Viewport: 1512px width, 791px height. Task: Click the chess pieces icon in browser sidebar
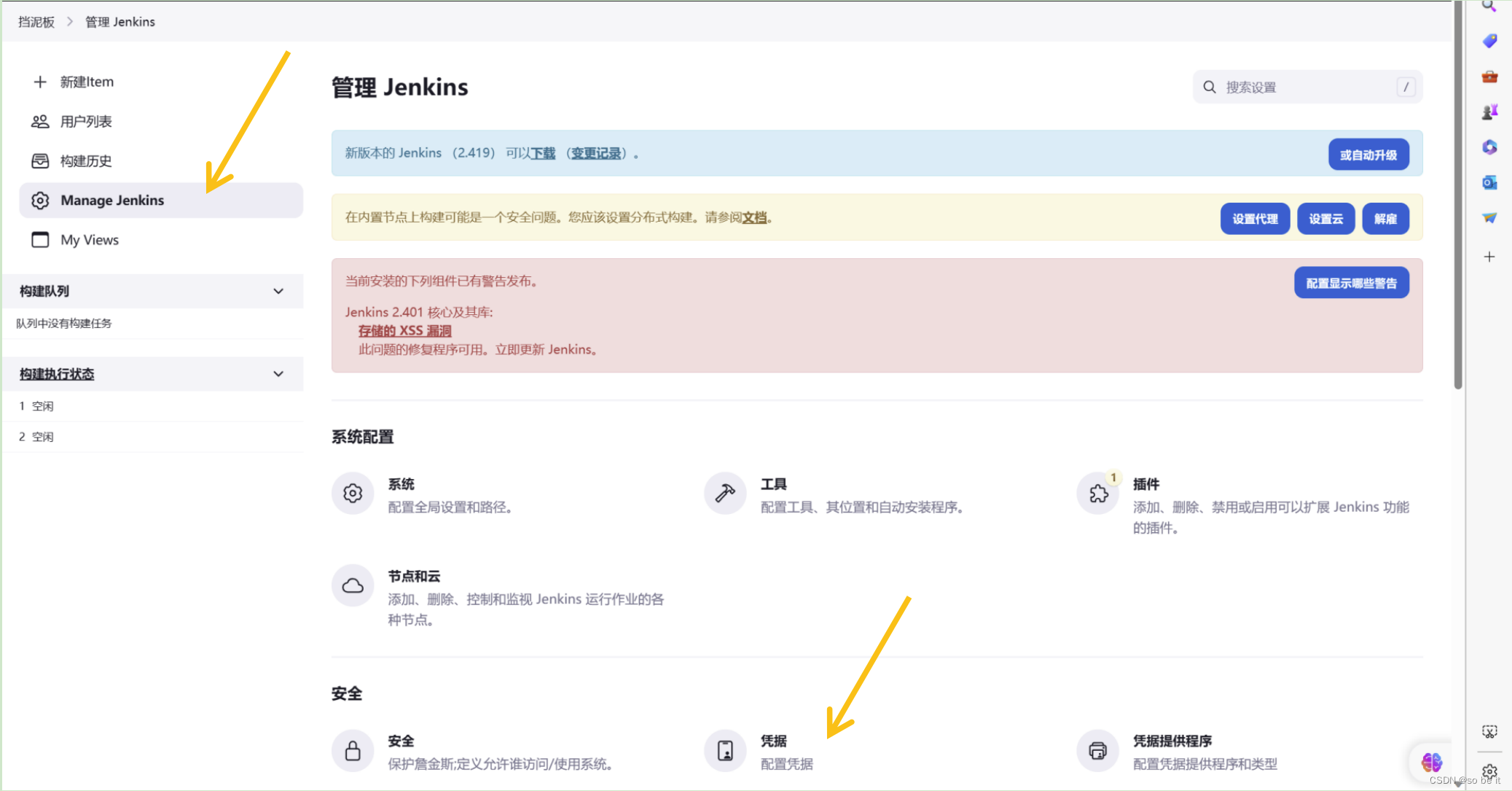(1489, 112)
